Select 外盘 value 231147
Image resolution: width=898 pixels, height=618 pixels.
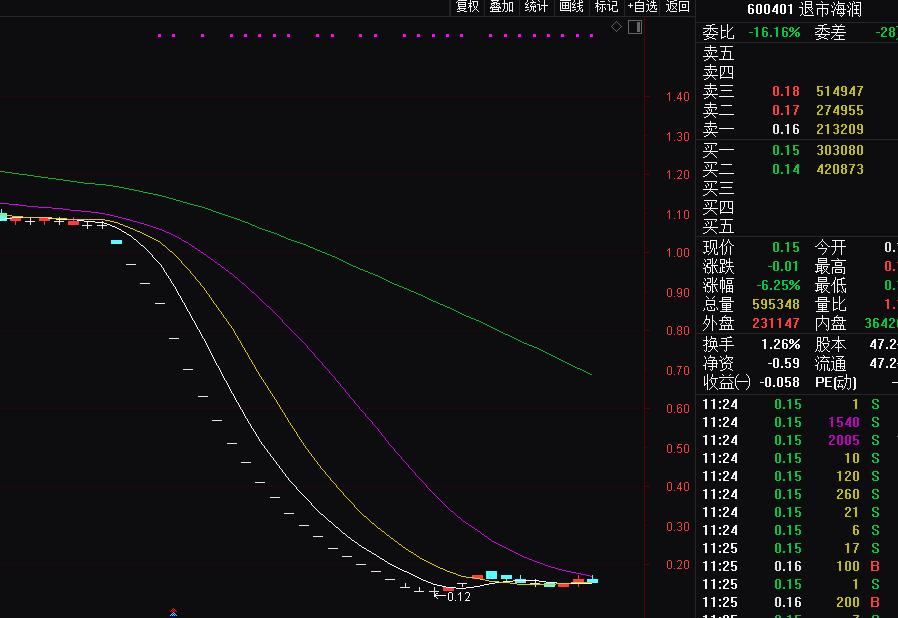[775, 323]
